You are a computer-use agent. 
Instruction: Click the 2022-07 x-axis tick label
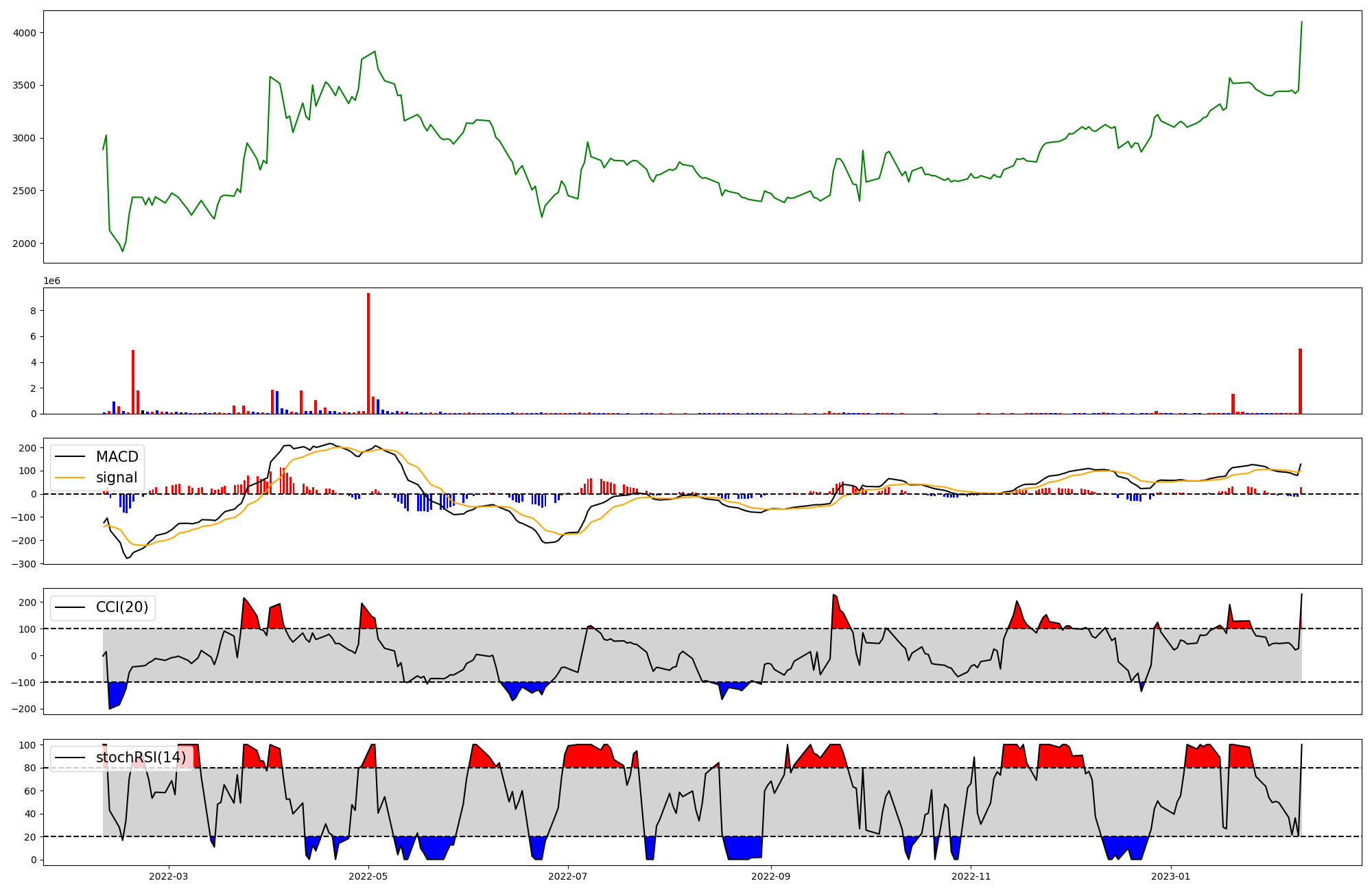pyautogui.click(x=568, y=876)
